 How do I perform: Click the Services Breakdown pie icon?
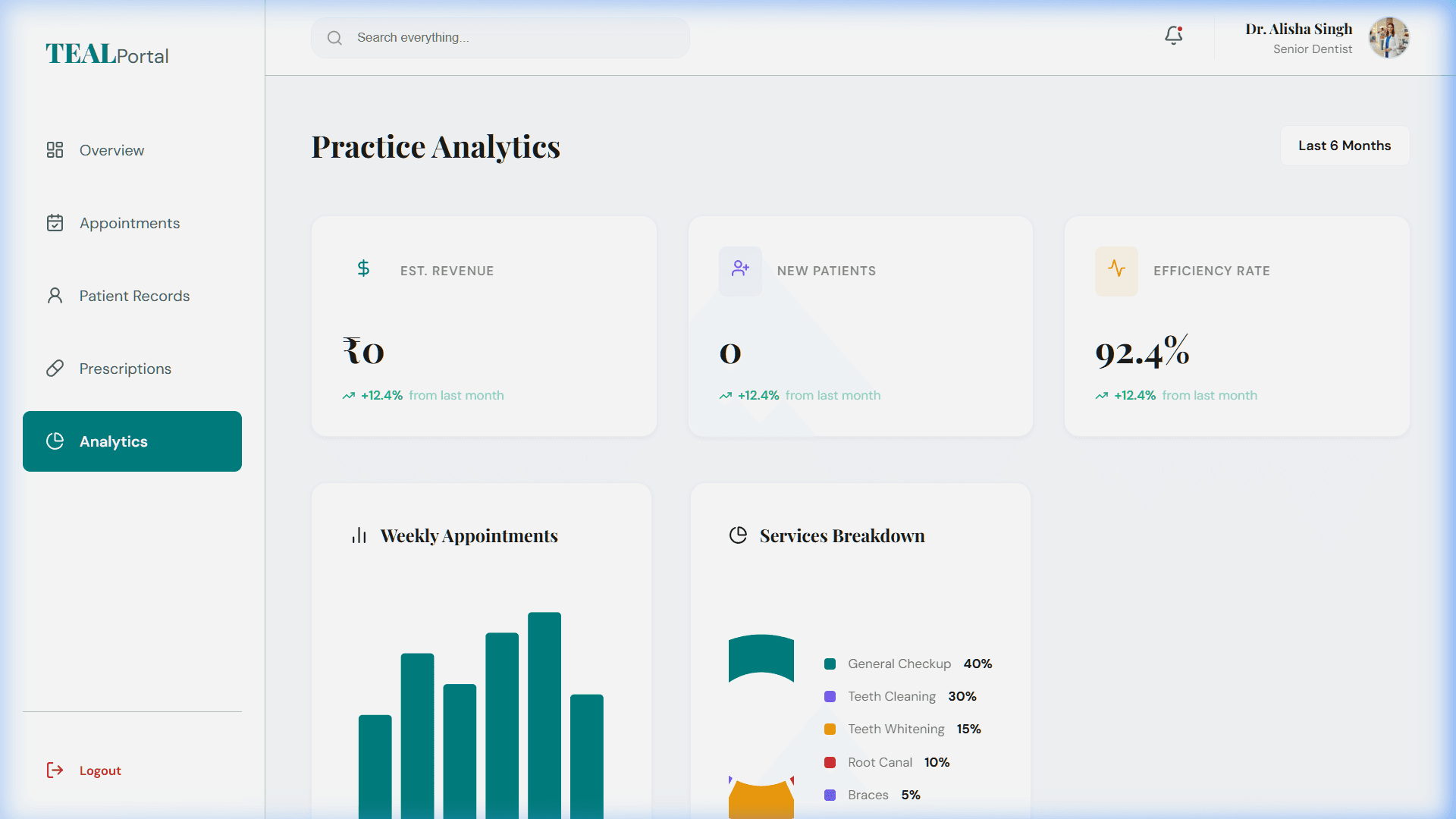click(x=738, y=535)
